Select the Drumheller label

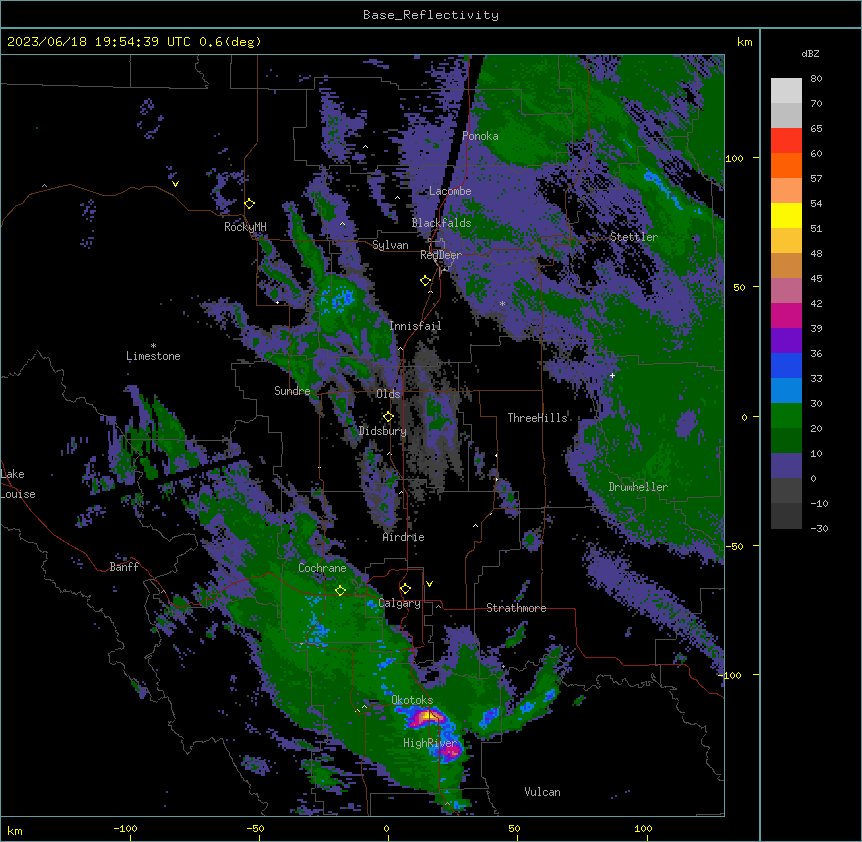click(x=638, y=487)
